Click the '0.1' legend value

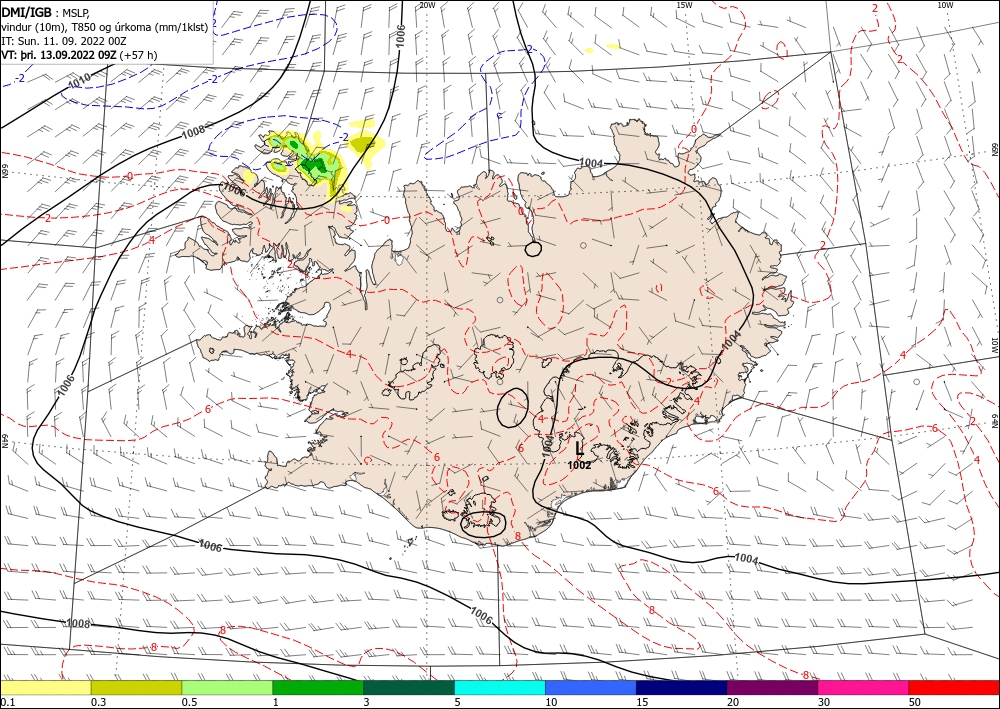[x=8, y=702]
